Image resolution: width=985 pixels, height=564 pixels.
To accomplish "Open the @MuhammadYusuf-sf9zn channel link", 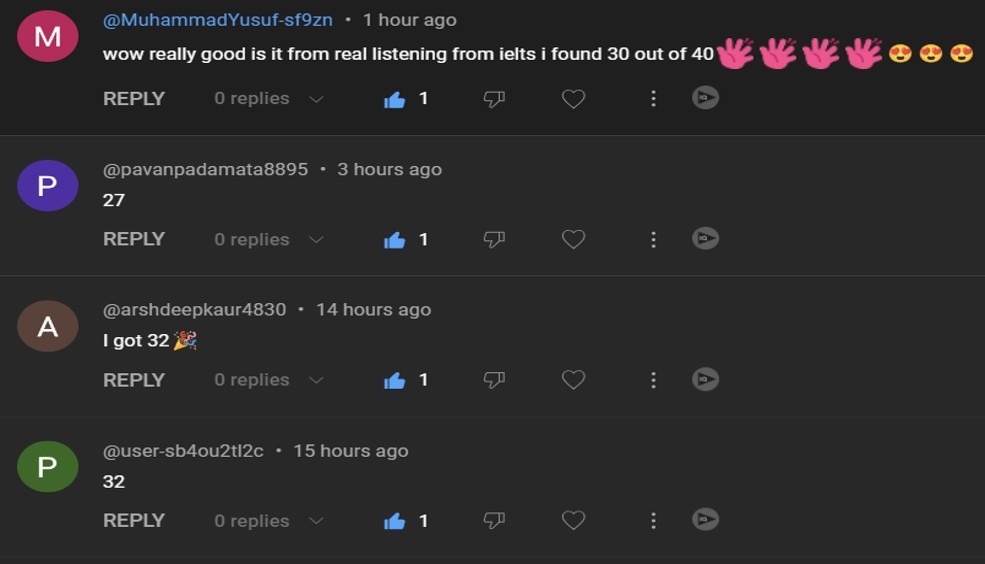I will point(218,20).
